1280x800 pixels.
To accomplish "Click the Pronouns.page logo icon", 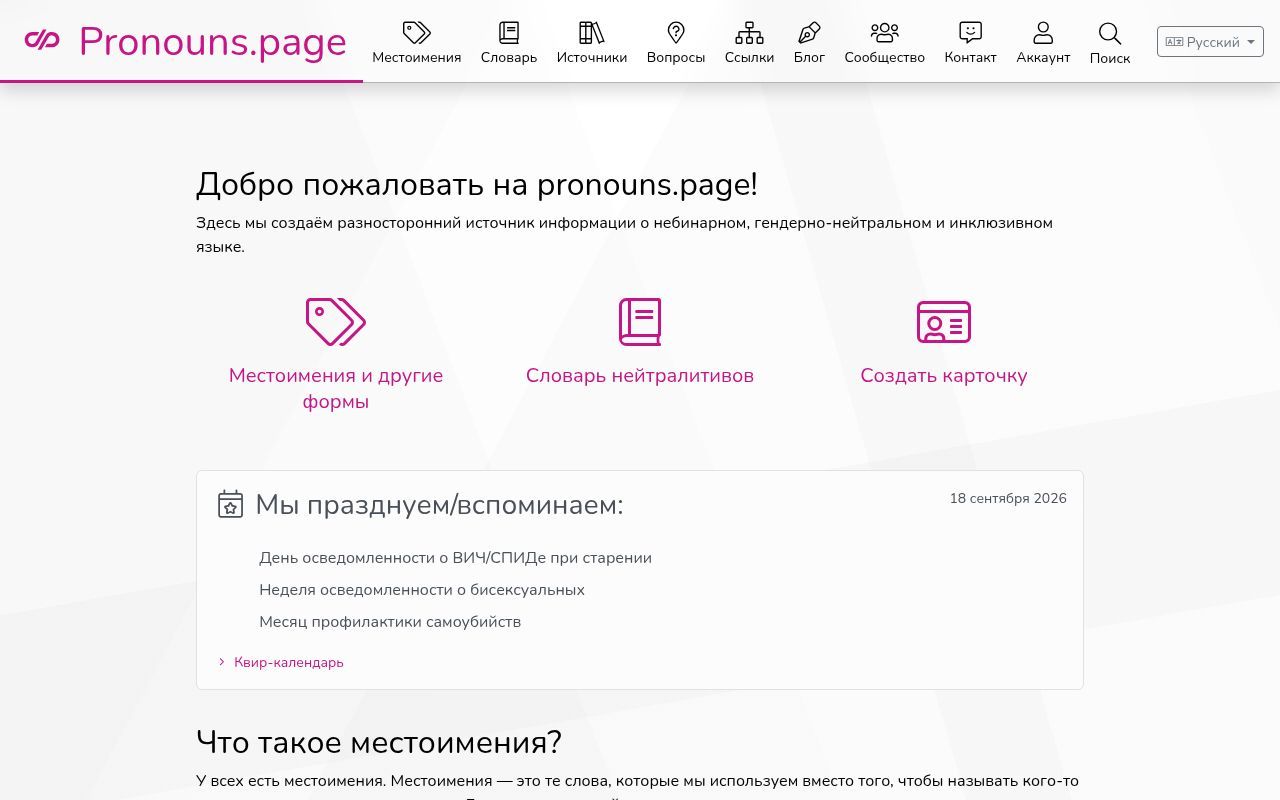I will click(42, 40).
